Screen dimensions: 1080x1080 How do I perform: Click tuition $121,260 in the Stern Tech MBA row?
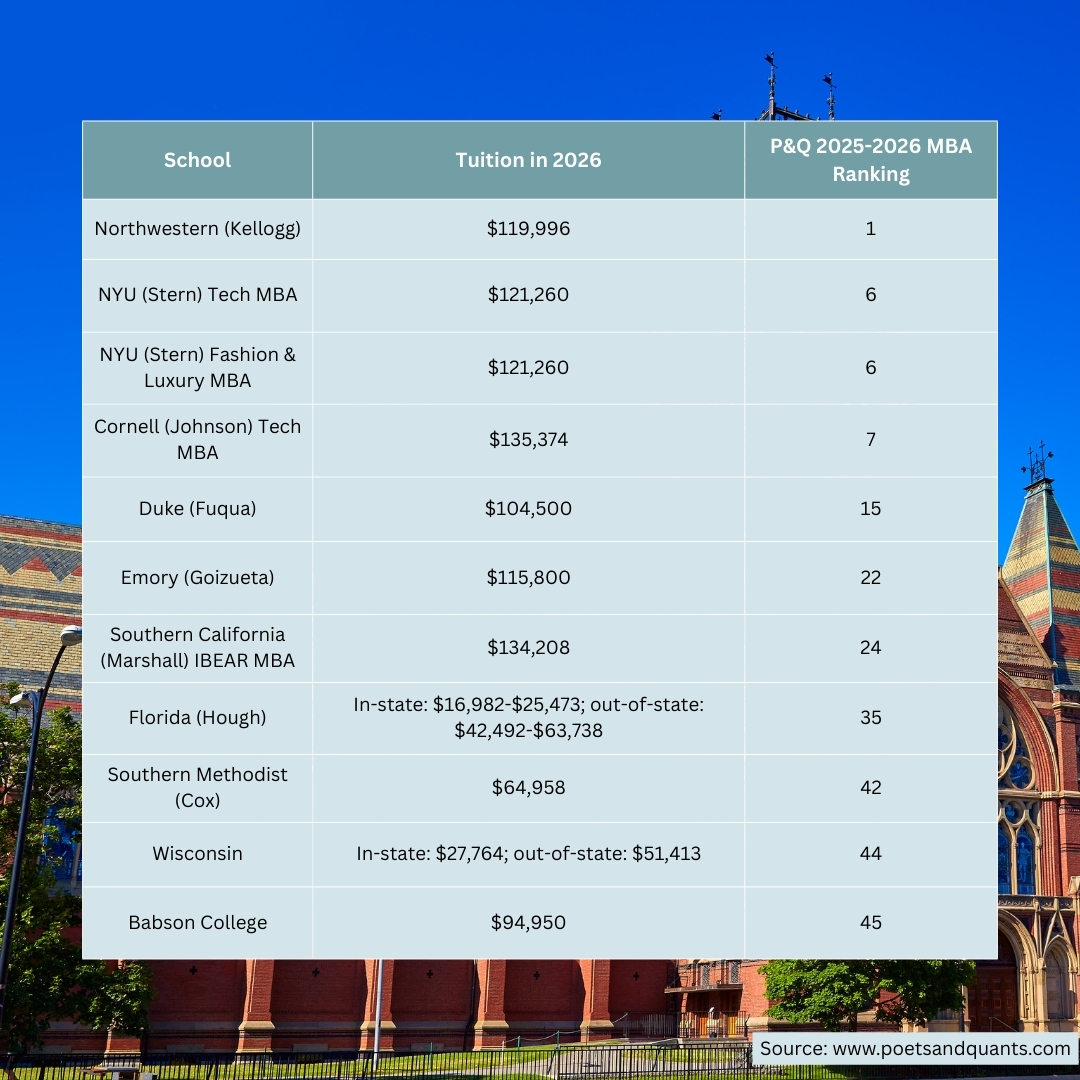pyautogui.click(x=528, y=295)
